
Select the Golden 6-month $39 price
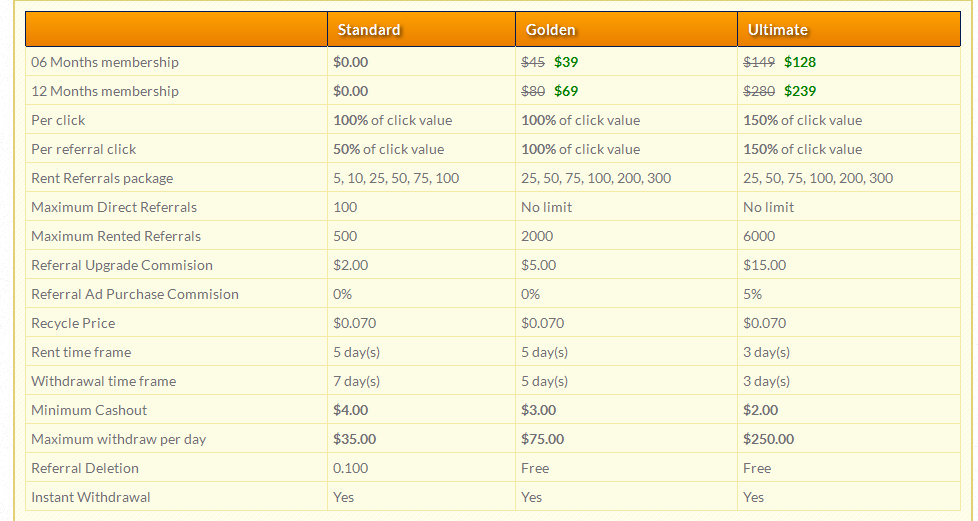[x=566, y=62]
